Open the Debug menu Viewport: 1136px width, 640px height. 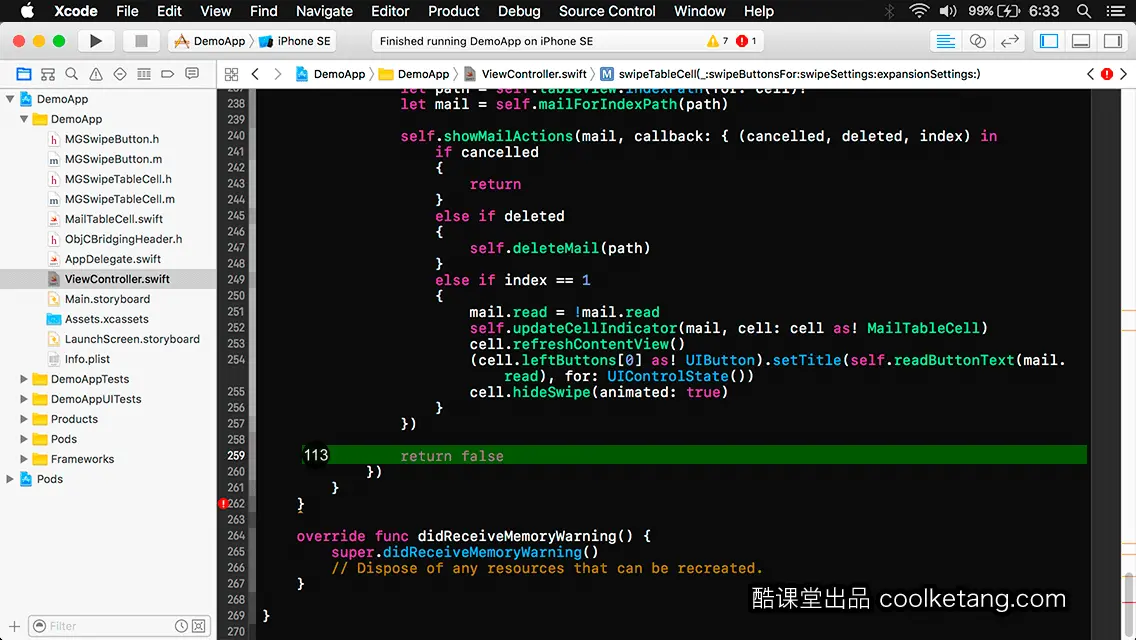519,11
